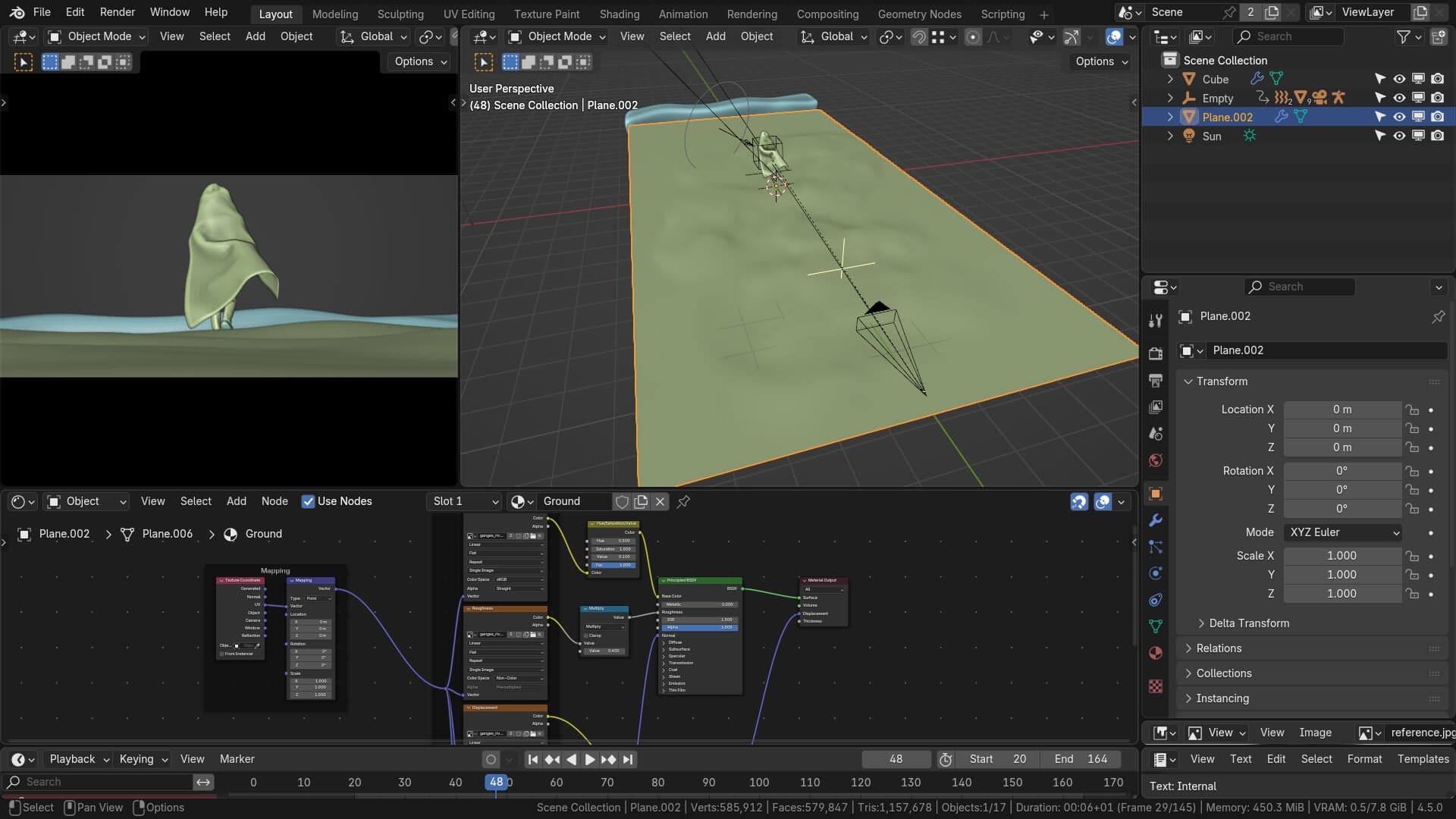Click the timeline Marker menu

tap(237, 759)
